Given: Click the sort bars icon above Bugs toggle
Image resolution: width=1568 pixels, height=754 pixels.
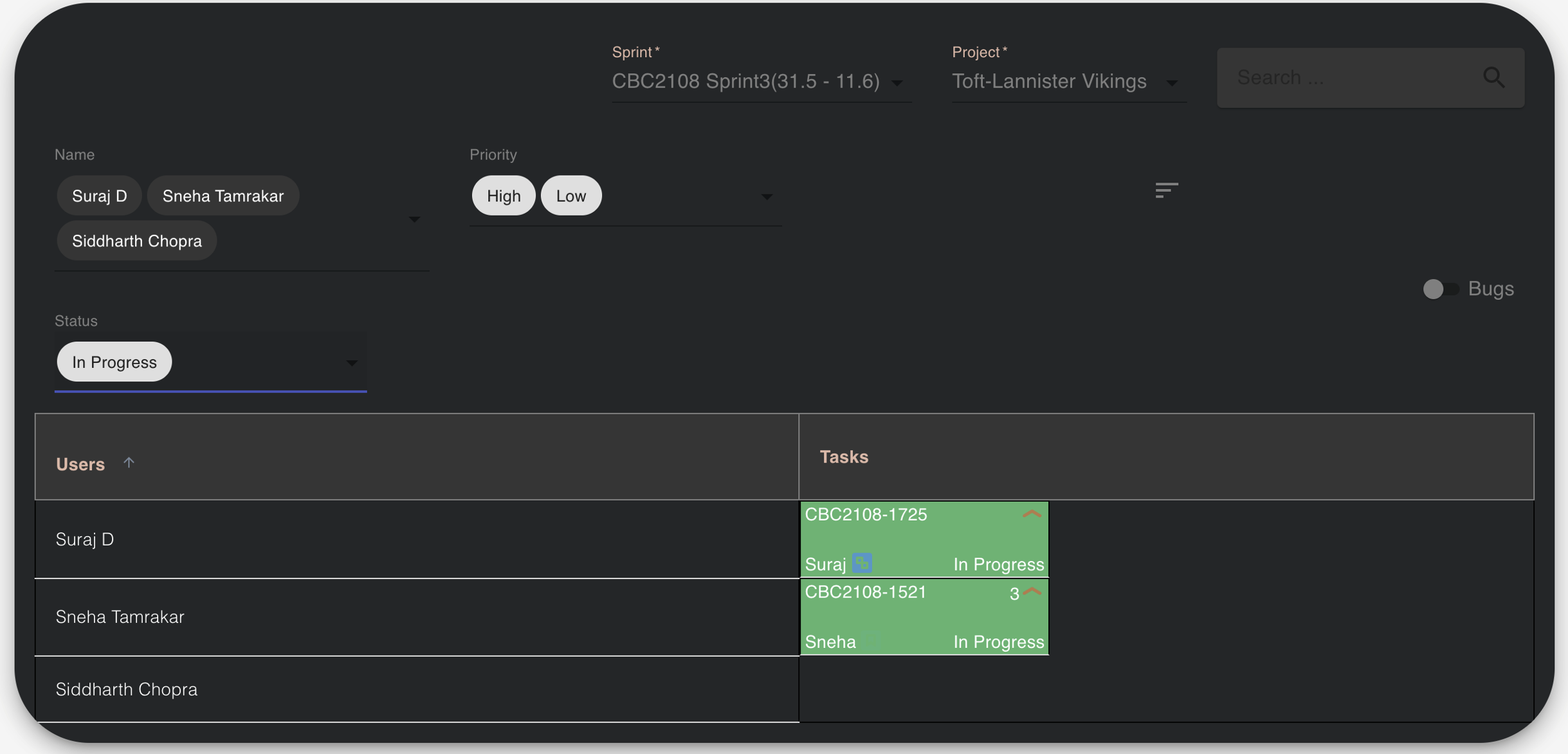Looking at the screenshot, I should [1166, 190].
